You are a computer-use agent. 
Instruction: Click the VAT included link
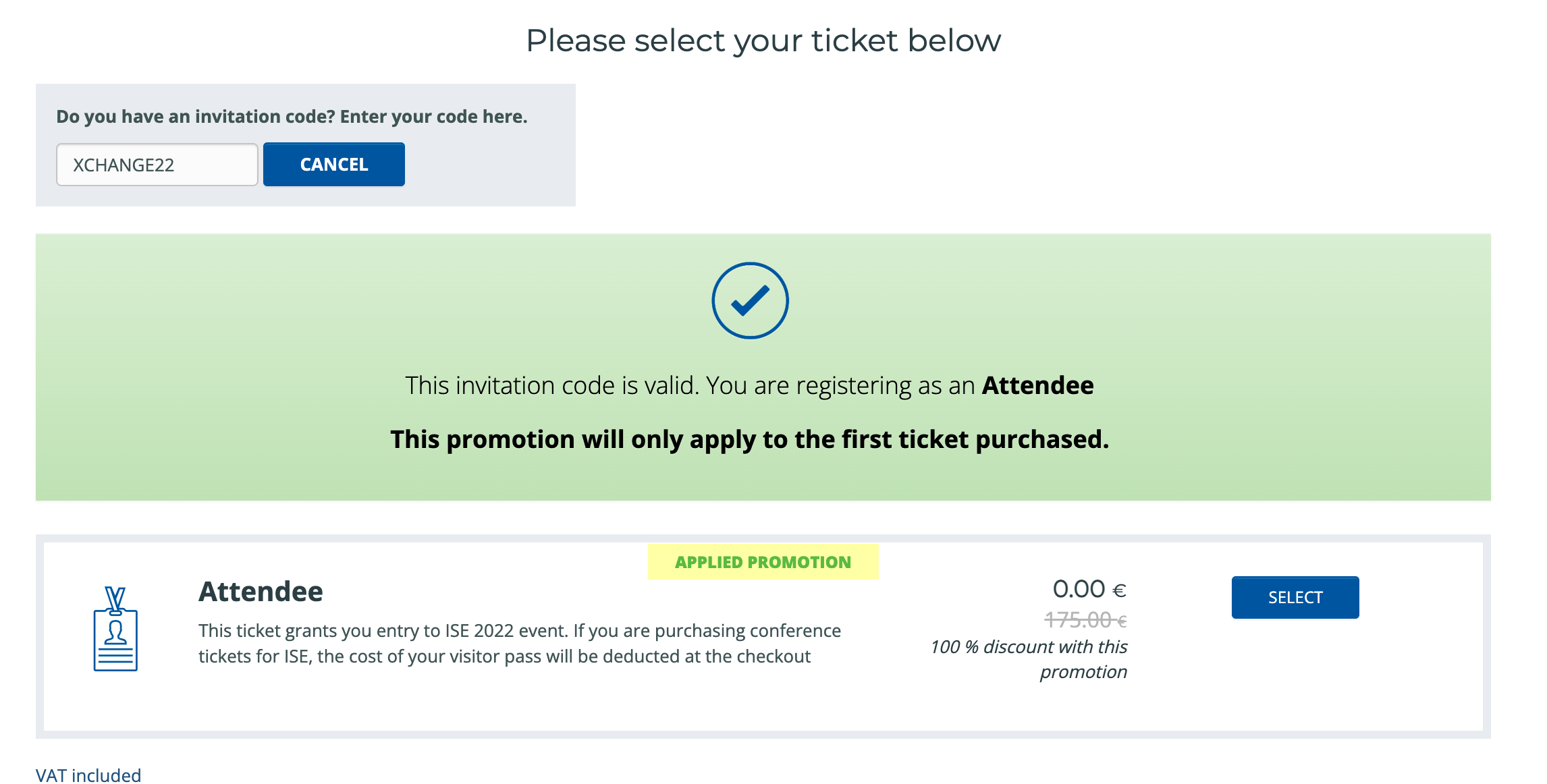coord(88,775)
